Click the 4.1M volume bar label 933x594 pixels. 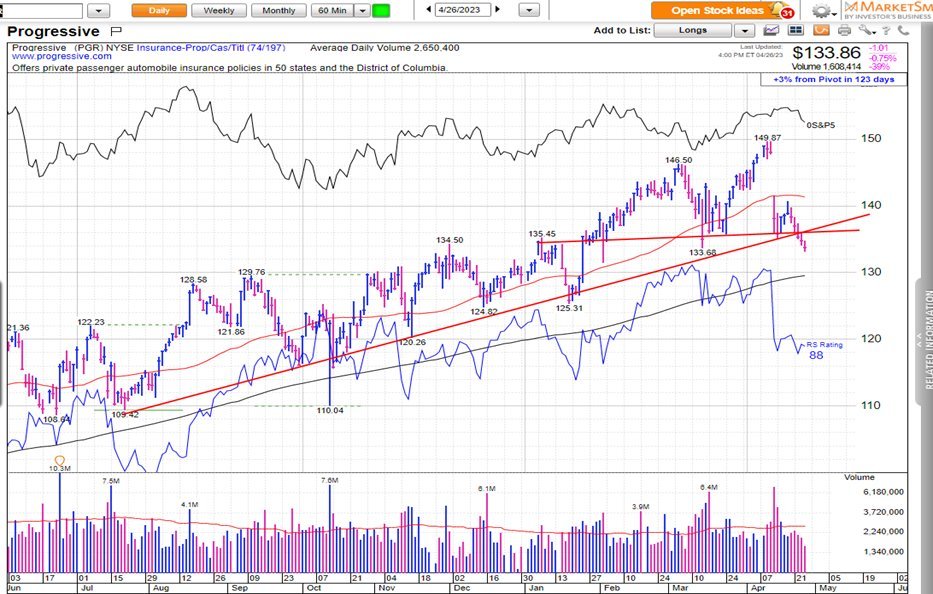pos(190,504)
